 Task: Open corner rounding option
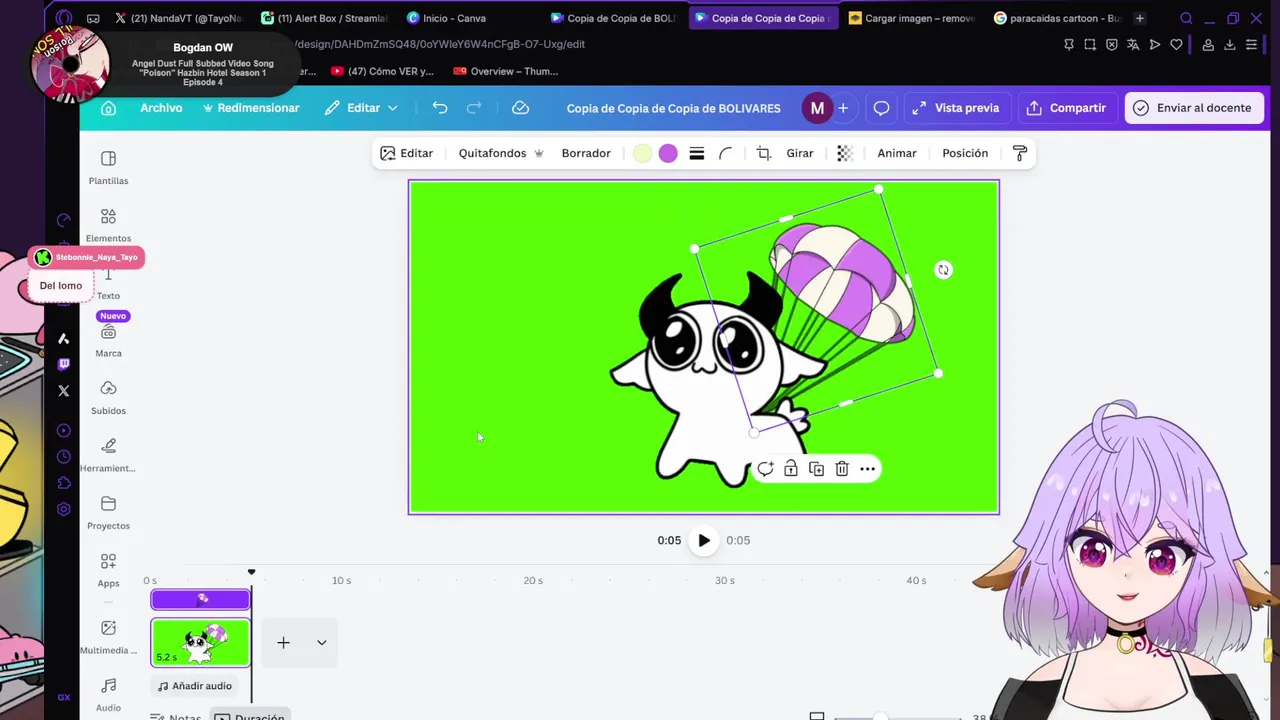point(726,153)
